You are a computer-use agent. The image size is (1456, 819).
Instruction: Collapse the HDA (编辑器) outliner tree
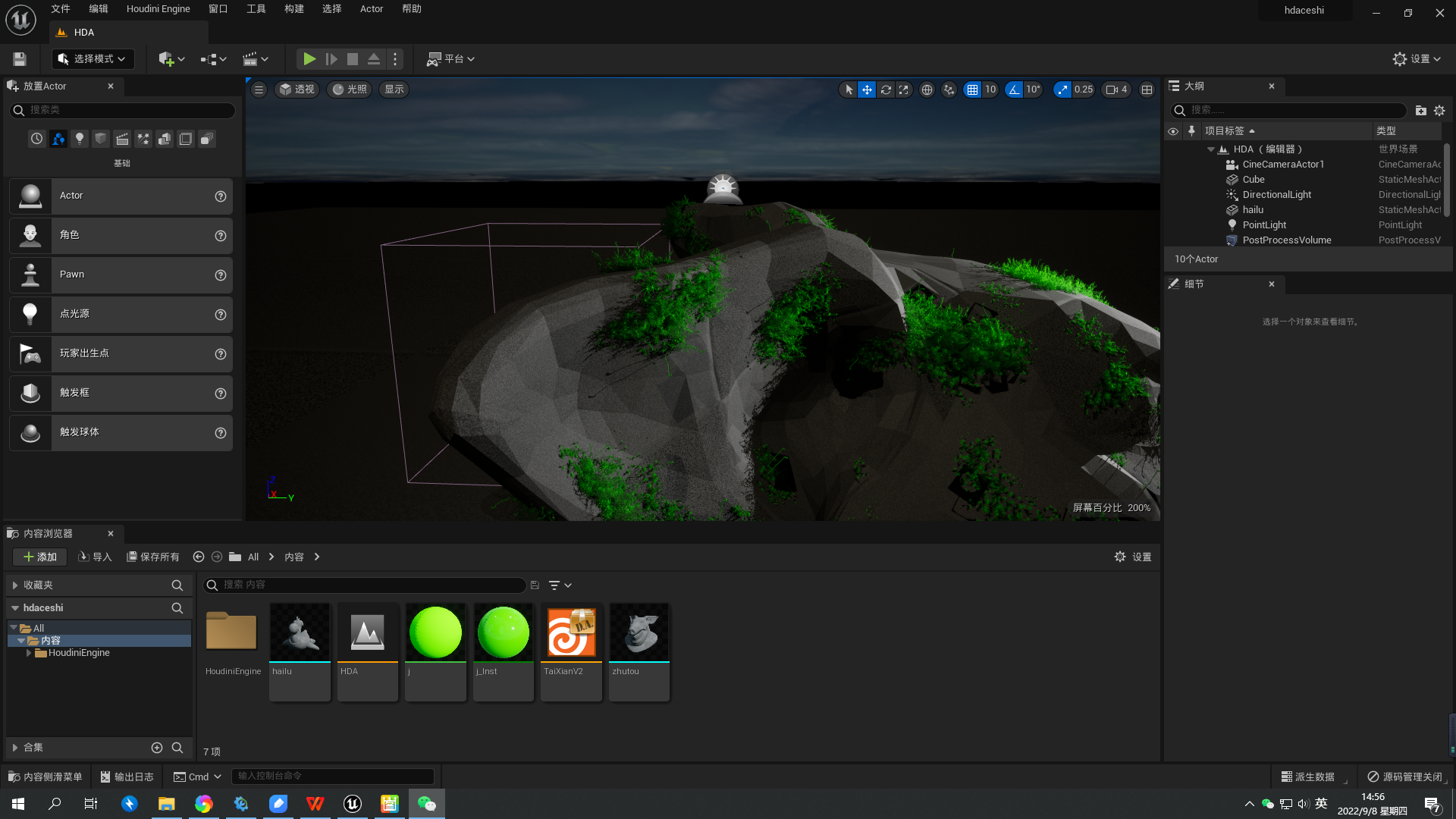(x=1211, y=149)
